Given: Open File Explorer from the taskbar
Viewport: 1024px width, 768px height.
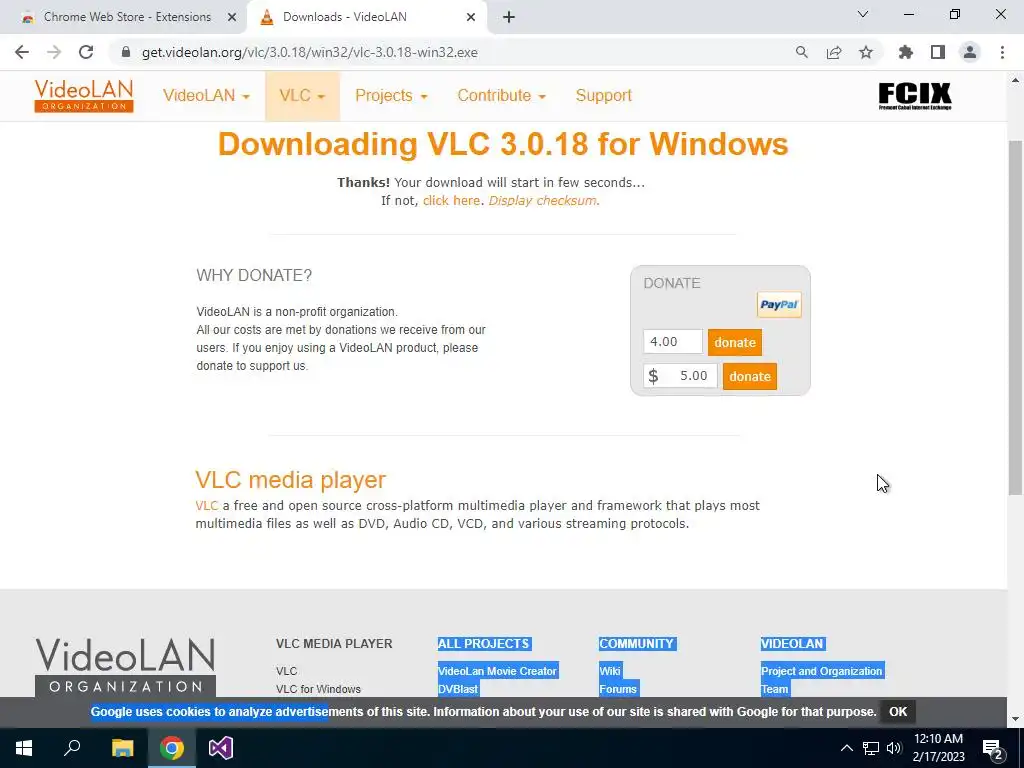Looking at the screenshot, I should [x=122, y=748].
